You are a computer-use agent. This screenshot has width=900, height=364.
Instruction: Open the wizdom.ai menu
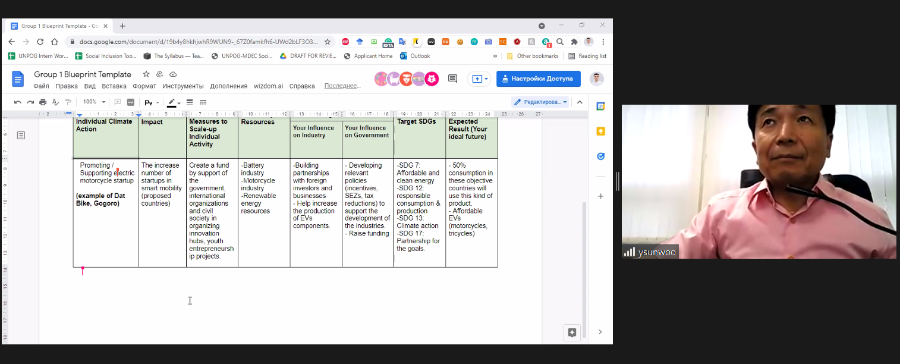(x=268, y=86)
